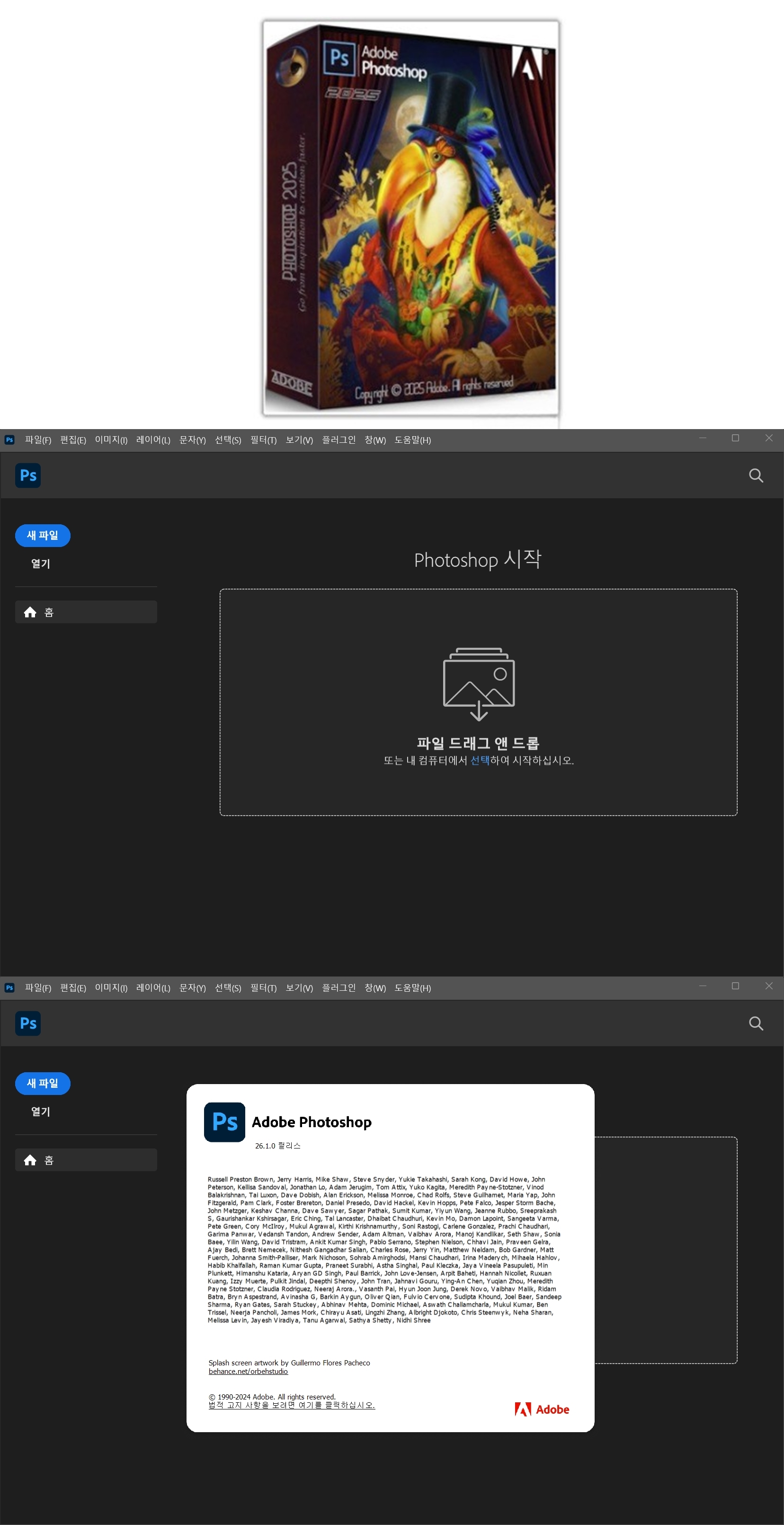This screenshot has width=784, height=1525.
Task: Click the search magnifier in lower Photoshop window
Action: coord(756,1023)
